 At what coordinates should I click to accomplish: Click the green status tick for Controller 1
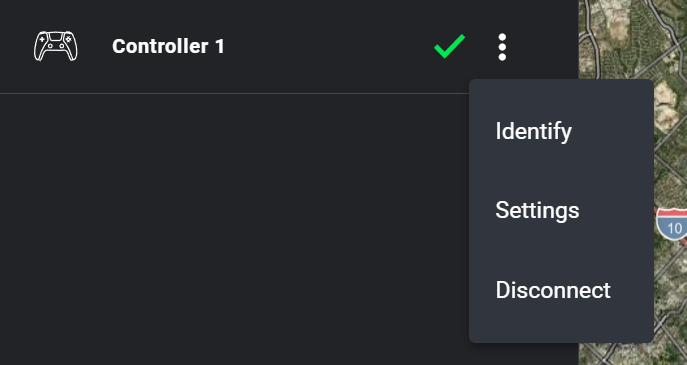(x=450, y=46)
